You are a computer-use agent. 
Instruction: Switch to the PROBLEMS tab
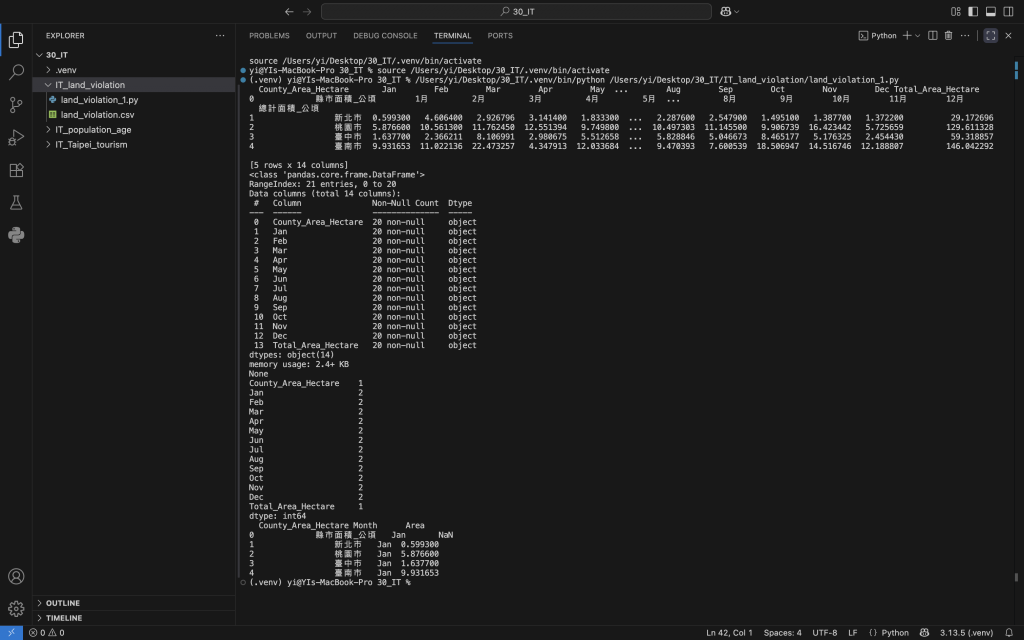(x=269, y=36)
